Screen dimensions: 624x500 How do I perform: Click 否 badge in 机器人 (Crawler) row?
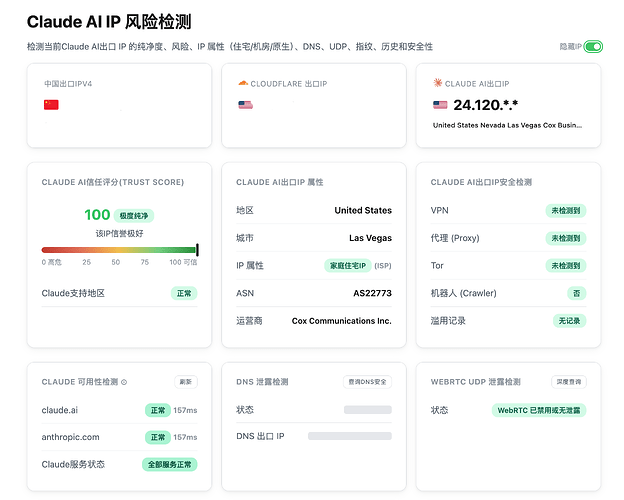tap(576, 293)
